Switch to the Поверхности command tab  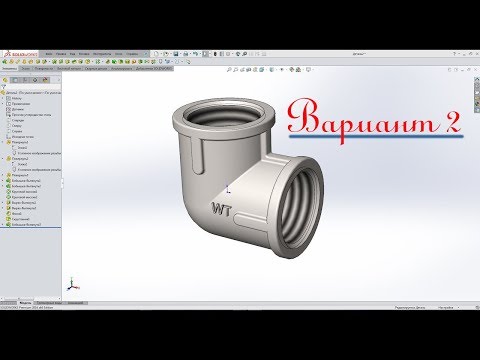[x=44, y=68]
